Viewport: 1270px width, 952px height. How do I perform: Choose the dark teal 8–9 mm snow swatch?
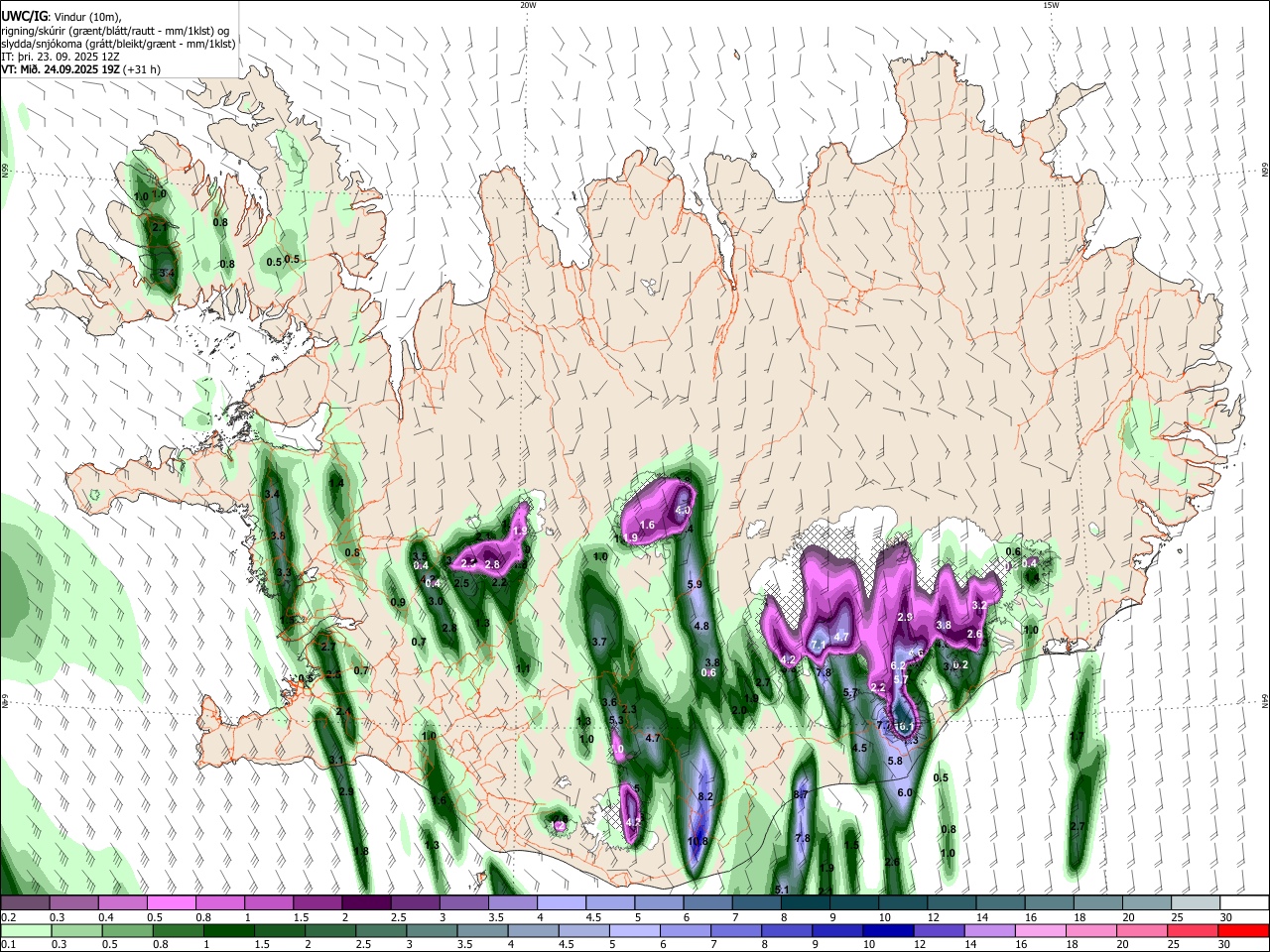(x=806, y=902)
